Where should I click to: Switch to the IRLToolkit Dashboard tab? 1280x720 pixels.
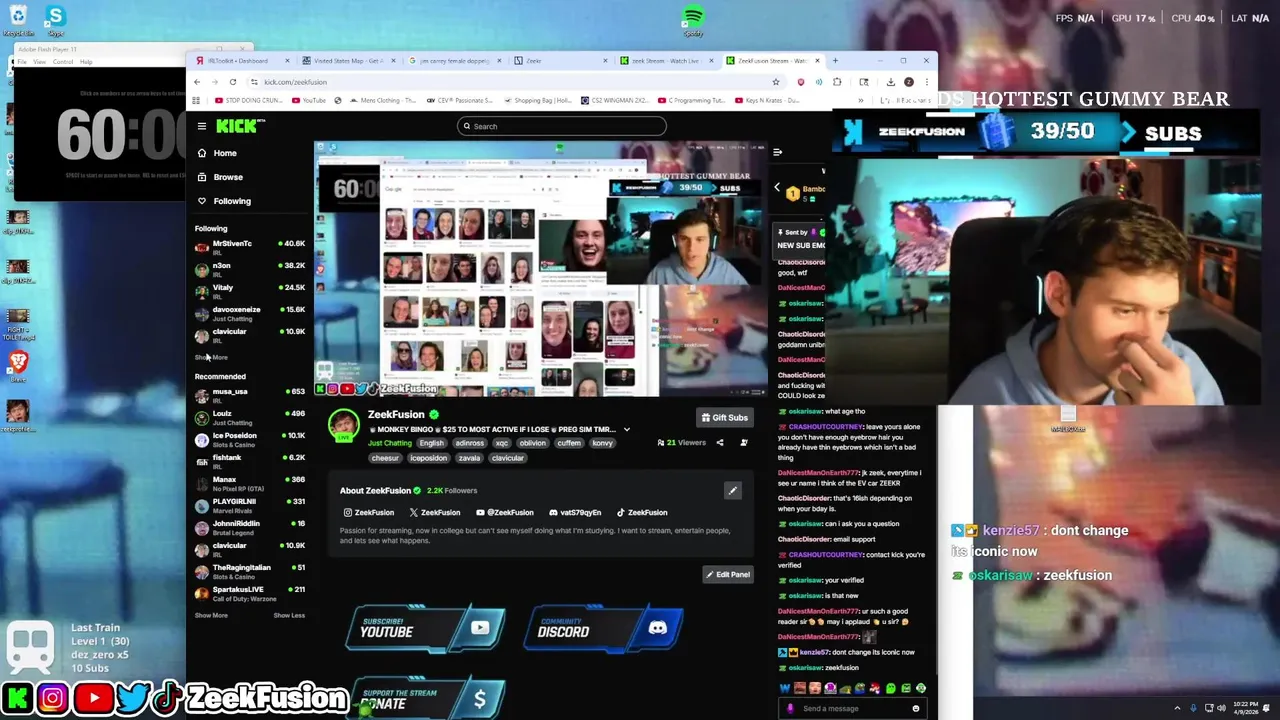point(240,61)
